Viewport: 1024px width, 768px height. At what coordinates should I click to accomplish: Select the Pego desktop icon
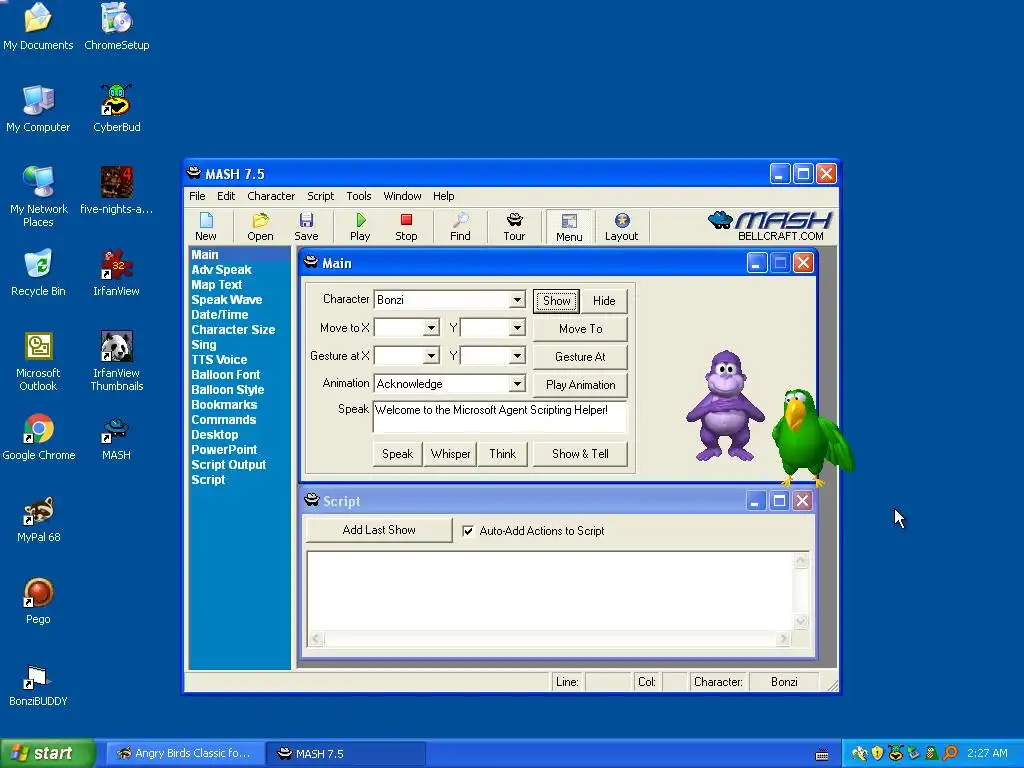(38, 601)
